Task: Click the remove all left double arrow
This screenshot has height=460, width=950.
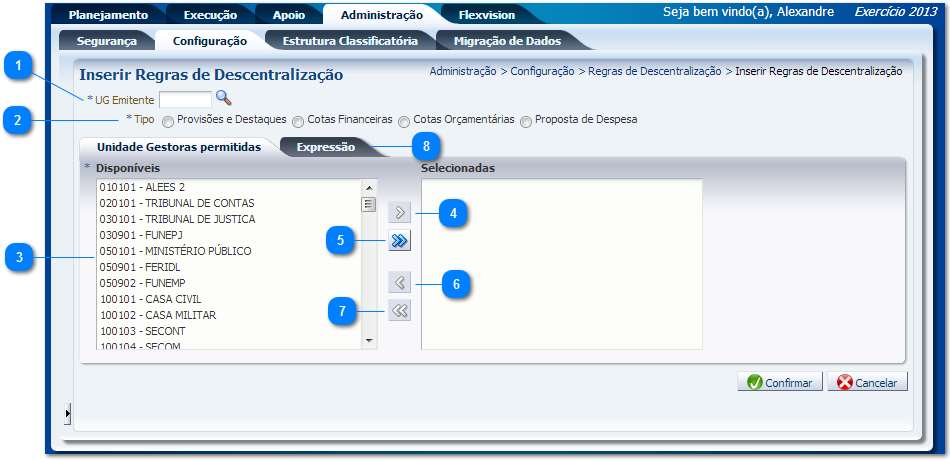Action: click(x=399, y=311)
